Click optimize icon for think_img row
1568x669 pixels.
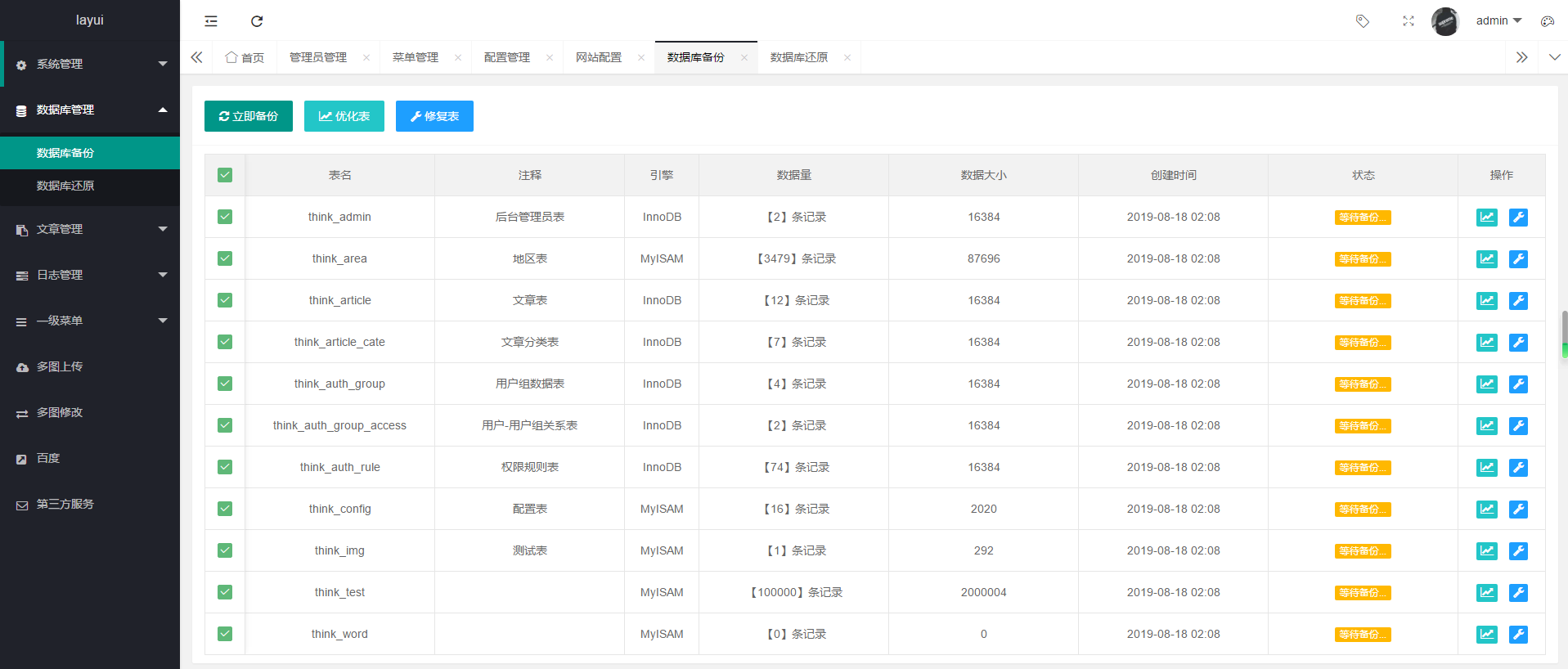coord(1487,551)
